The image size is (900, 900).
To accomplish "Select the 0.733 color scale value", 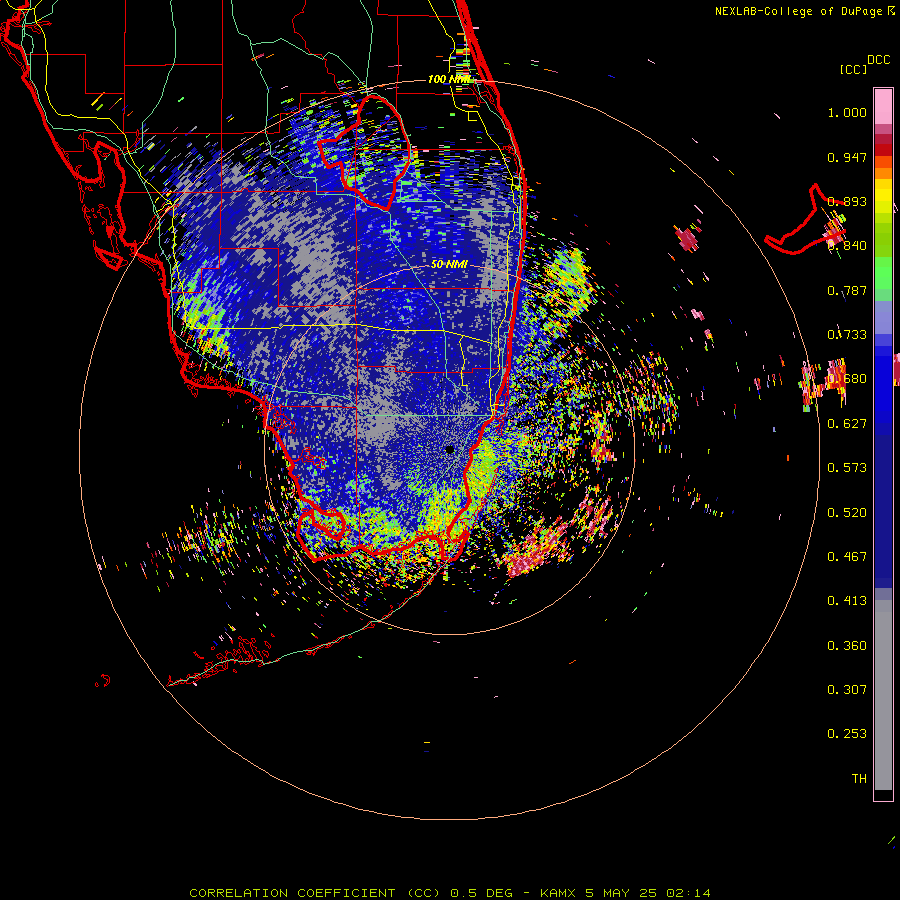I will pyautogui.click(x=847, y=335).
